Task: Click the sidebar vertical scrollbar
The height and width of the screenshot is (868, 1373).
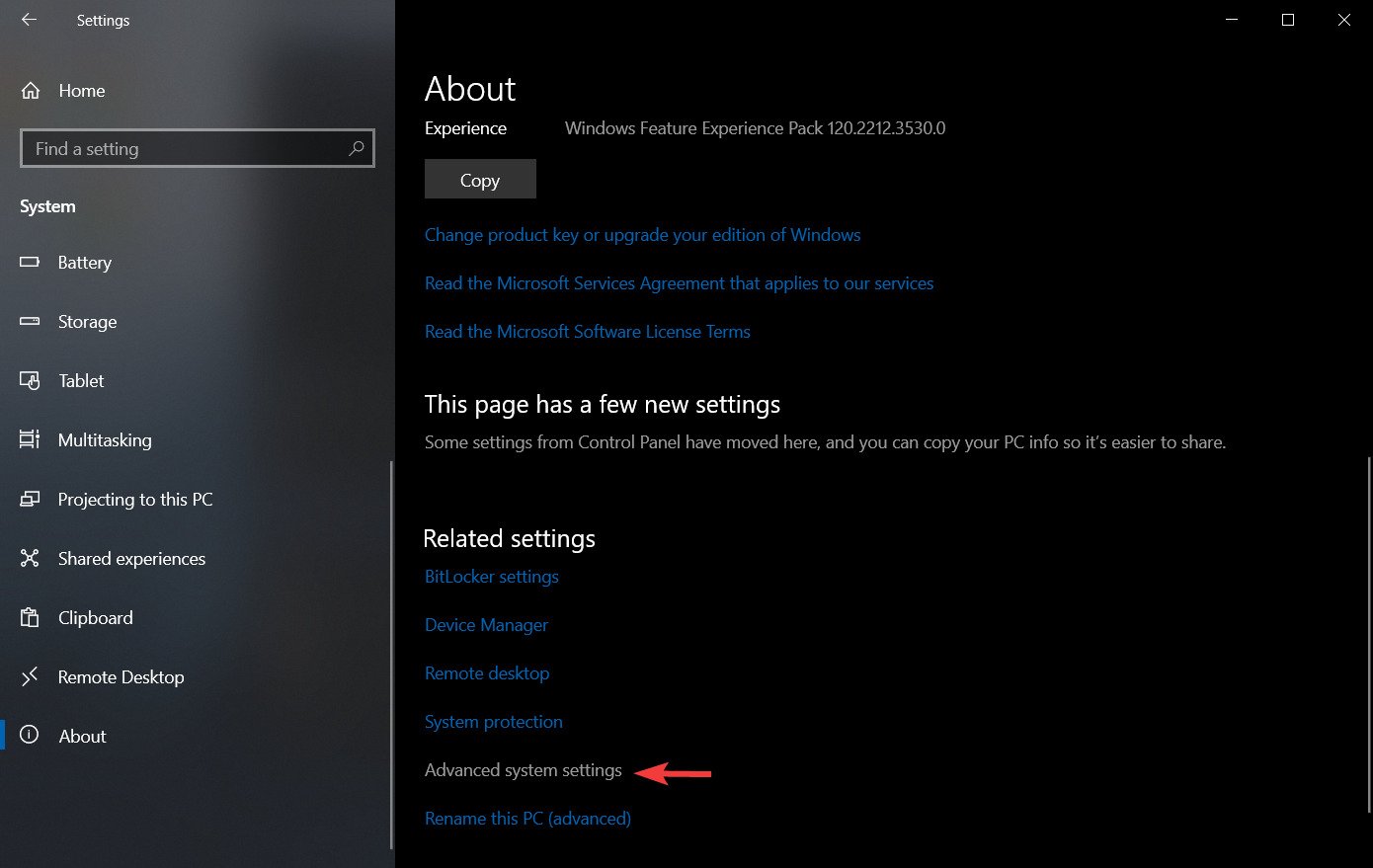Action: (x=391, y=655)
